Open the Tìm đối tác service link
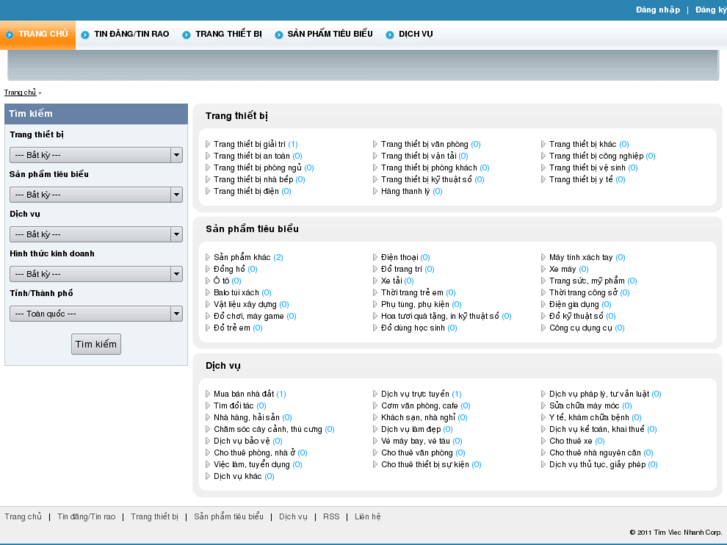Image resolution: width=727 pixels, height=545 pixels. tap(233, 406)
